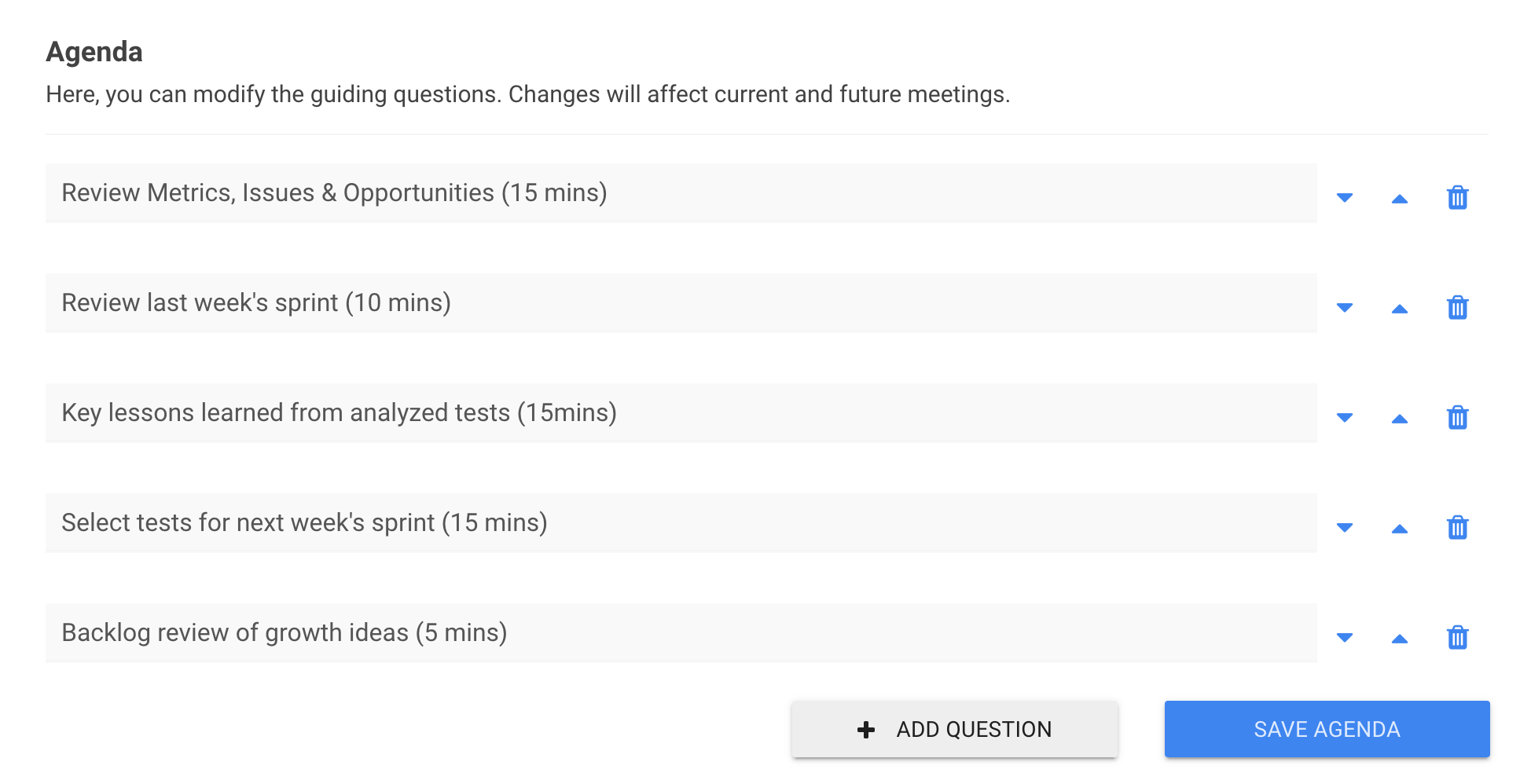Move Select tests item down
1520x784 pixels.
pyautogui.click(x=1345, y=528)
